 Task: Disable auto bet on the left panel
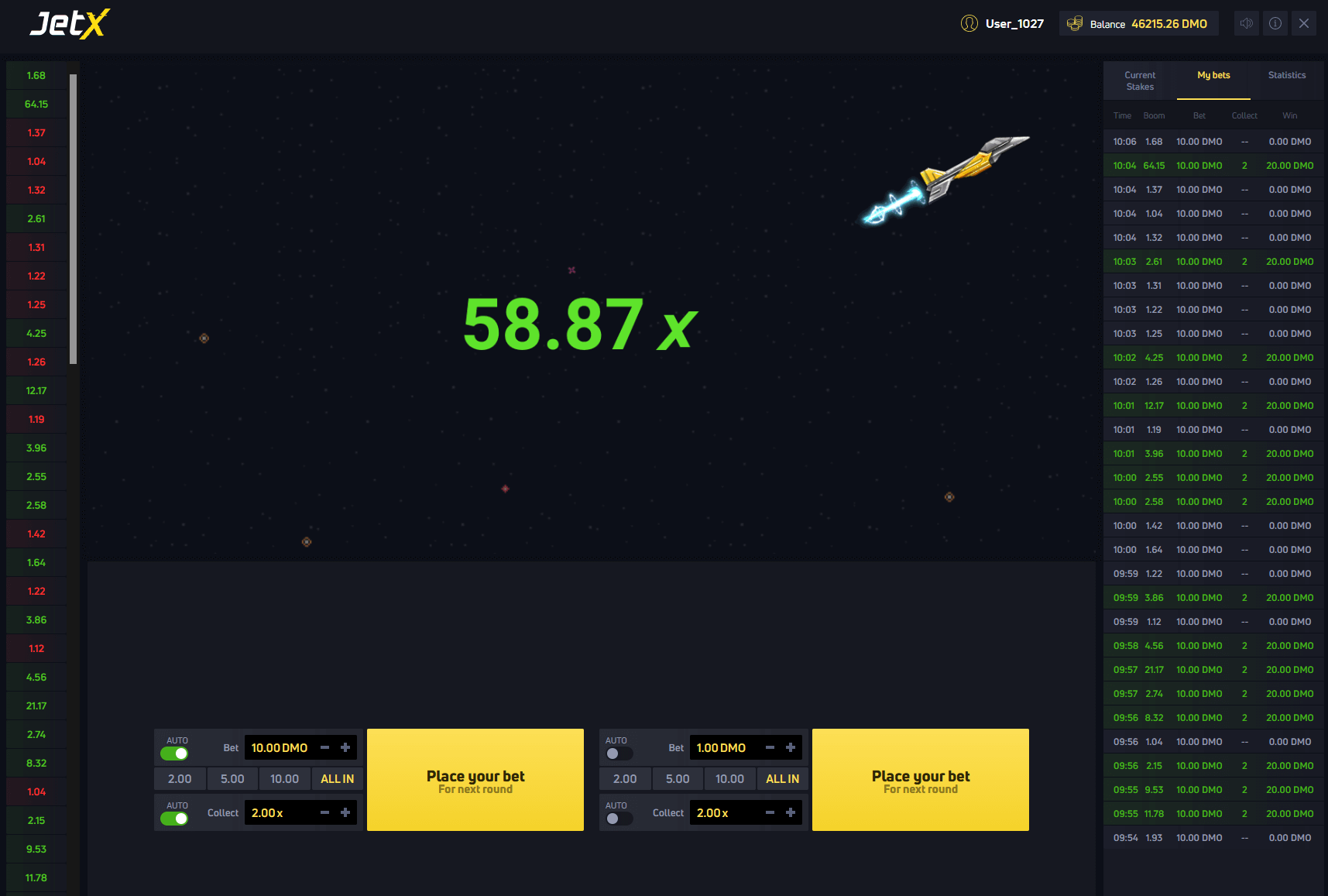tap(174, 754)
